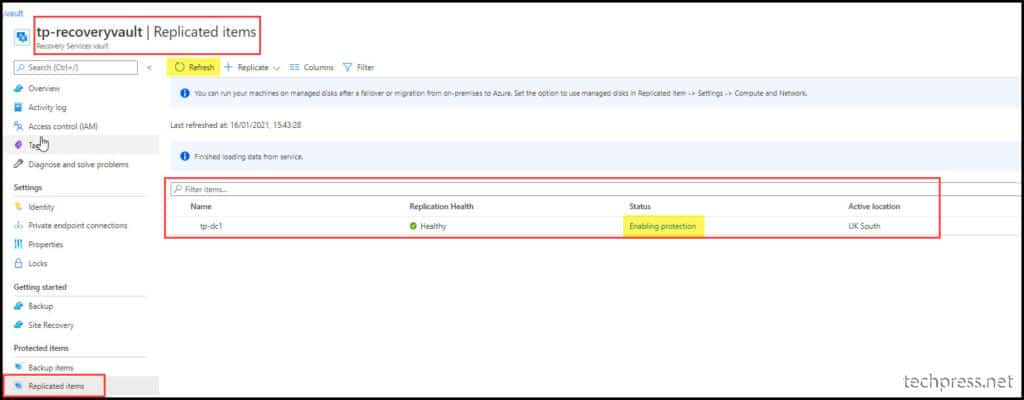Open Backup items list
Viewport: 1024px width, 400px height.
[x=51, y=368]
